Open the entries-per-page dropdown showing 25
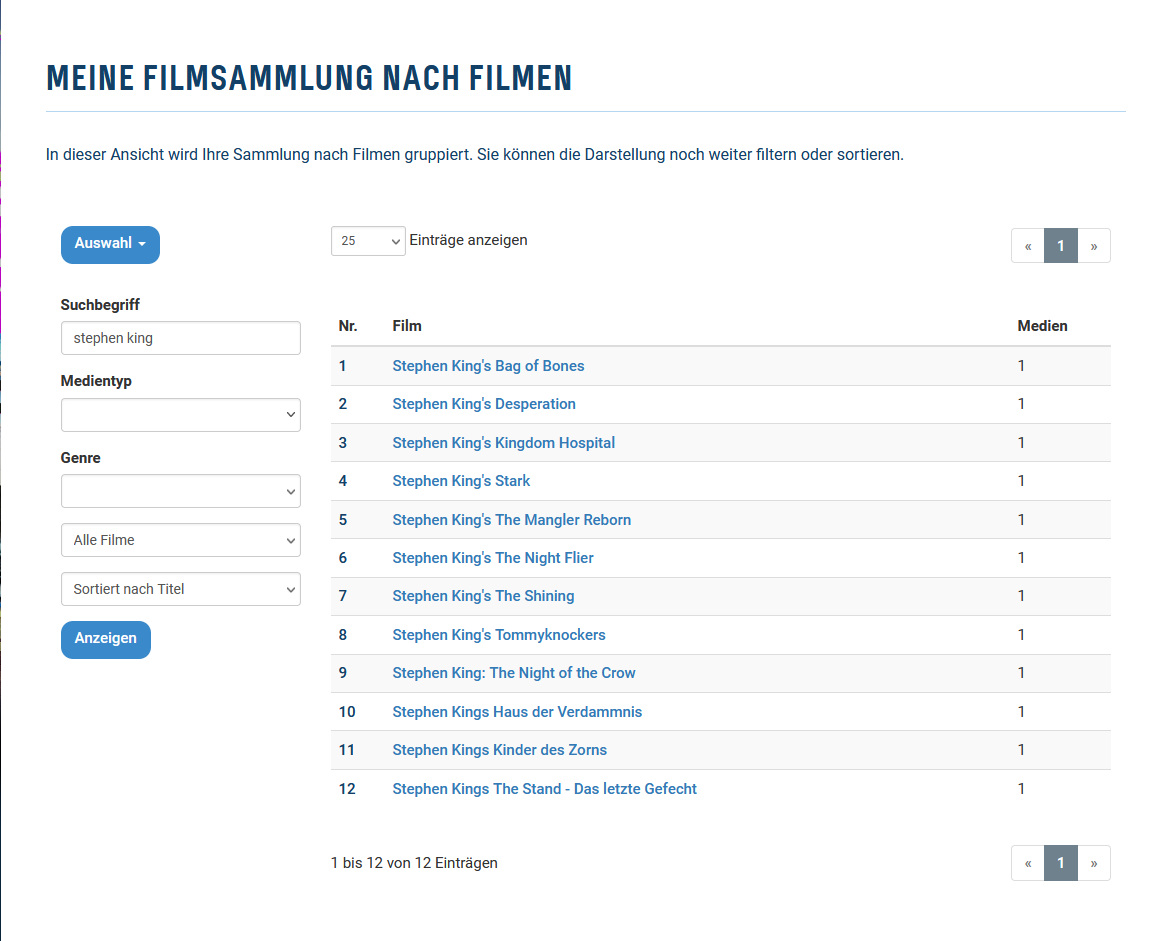1171x941 pixels. [x=368, y=240]
